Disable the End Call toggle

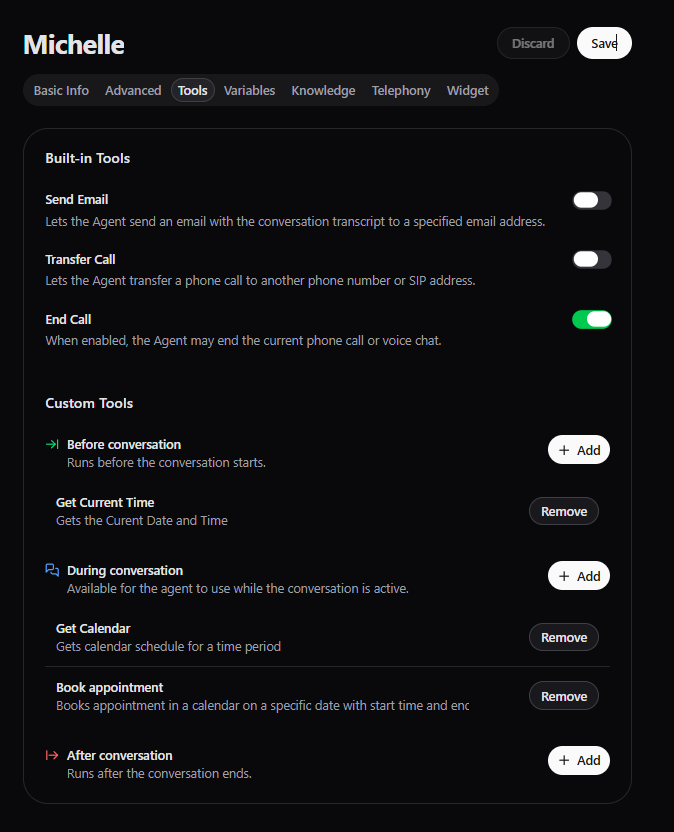click(591, 320)
